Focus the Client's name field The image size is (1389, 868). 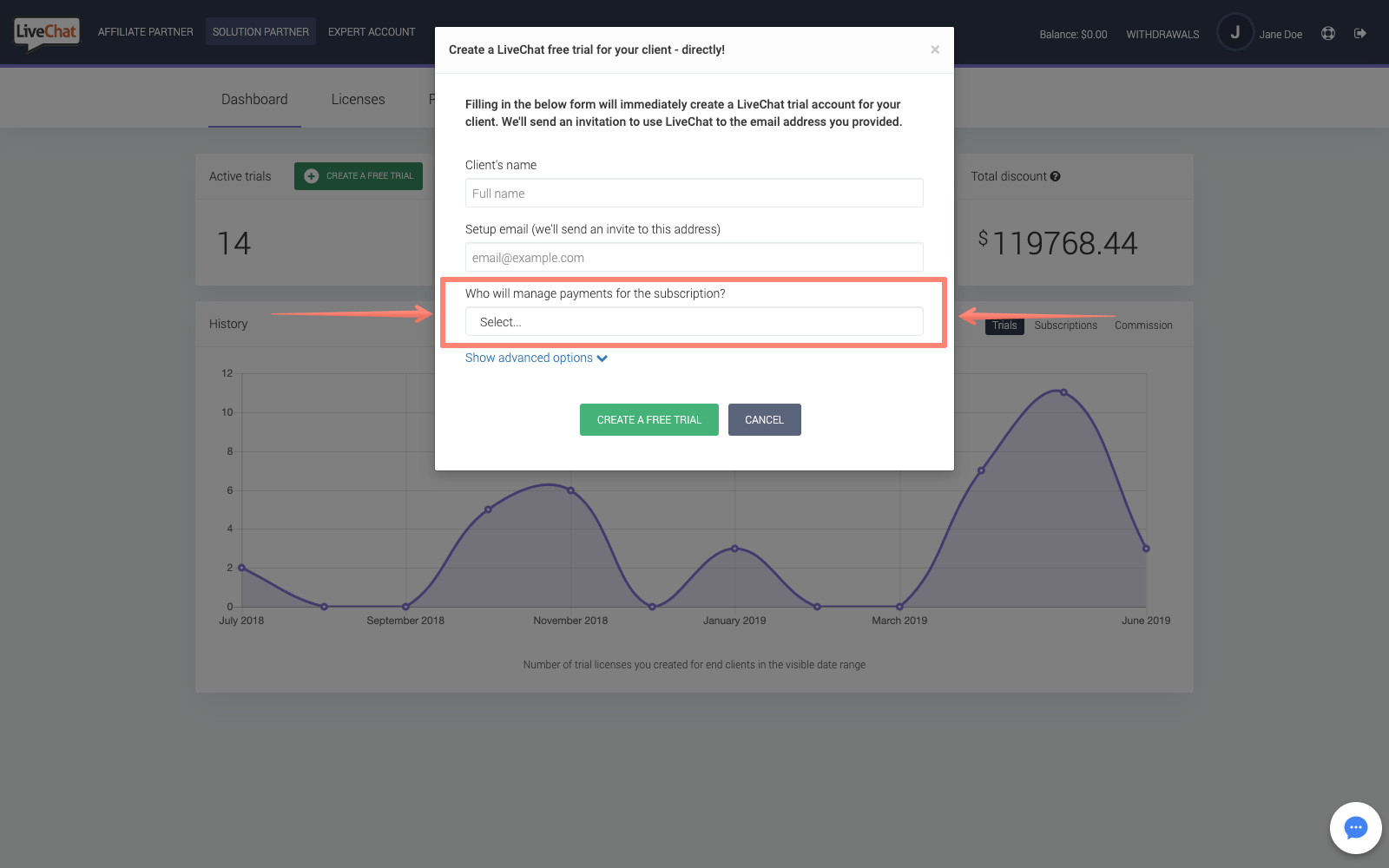coord(694,193)
